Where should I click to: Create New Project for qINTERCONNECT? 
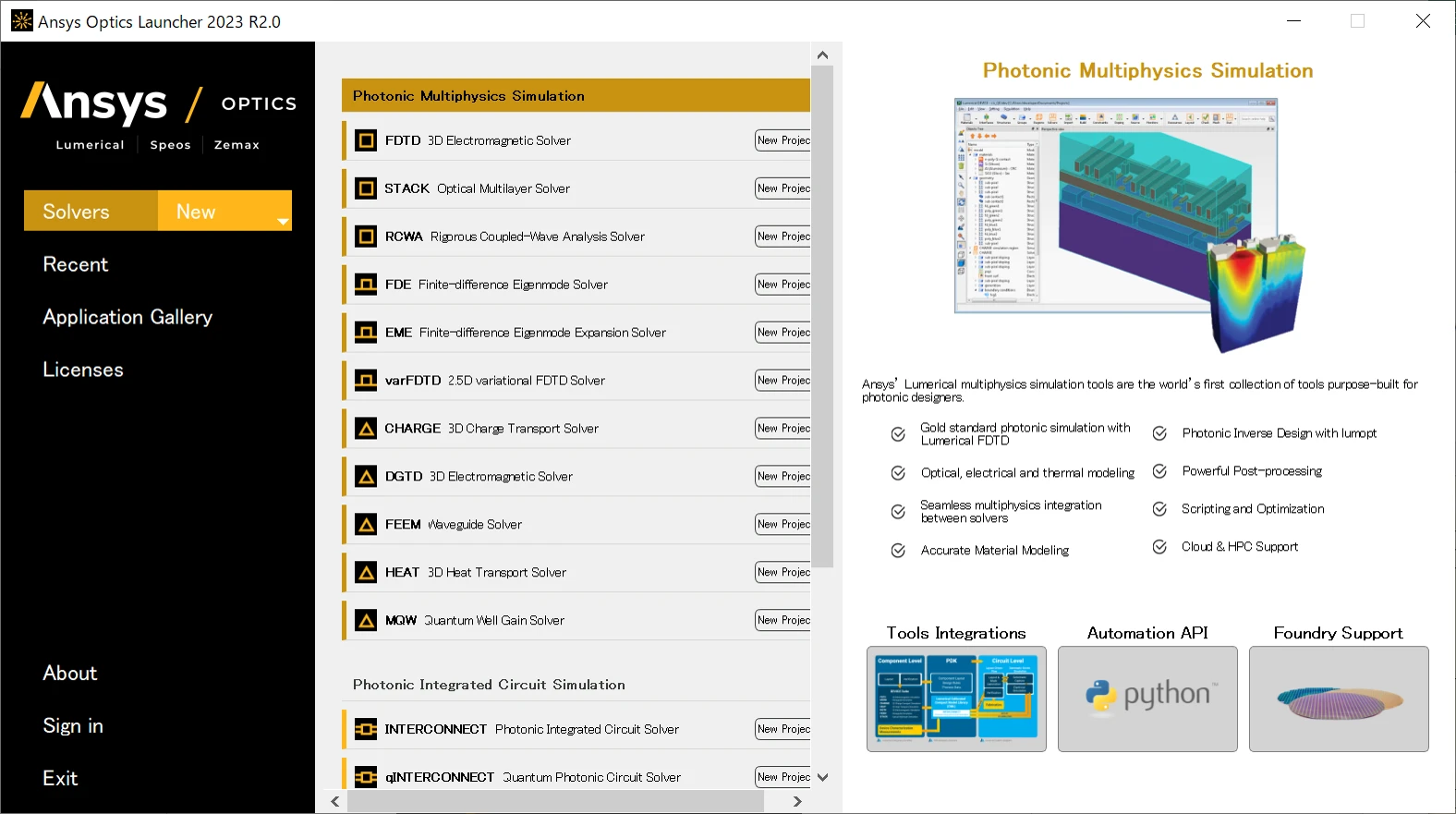coord(783,777)
